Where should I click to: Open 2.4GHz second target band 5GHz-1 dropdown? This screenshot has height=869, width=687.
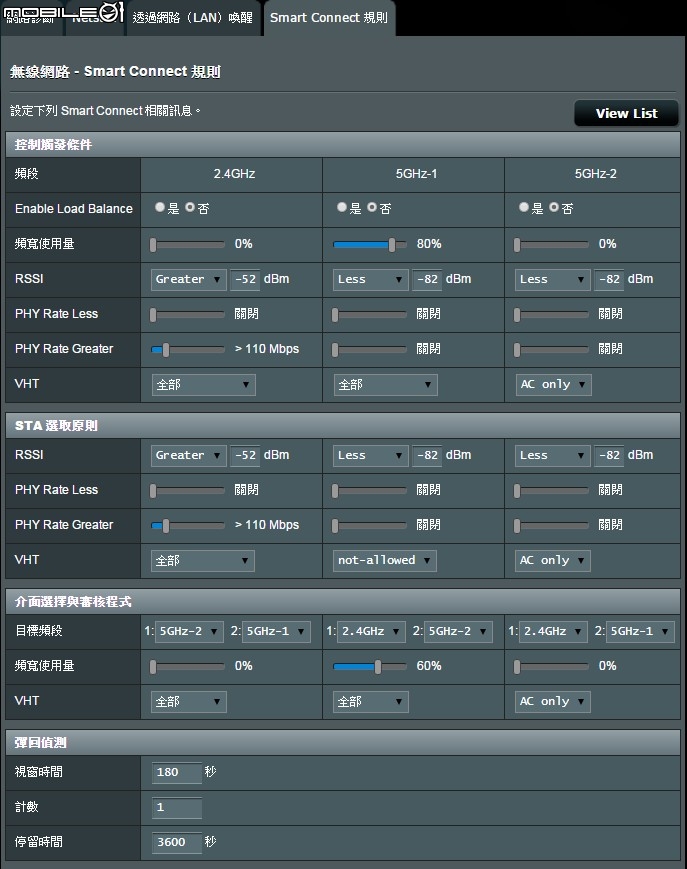(x=276, y=632)
